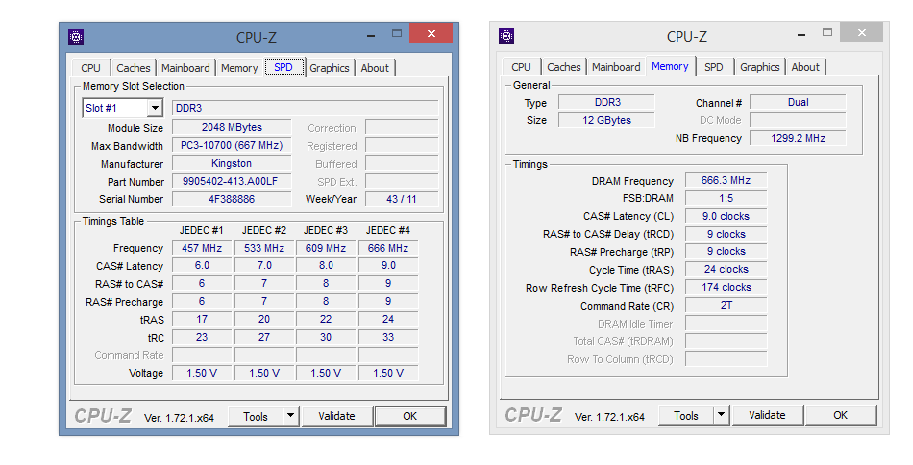This screenshot has width=913, height=465.
Task: Click Validate button in the left window
Action: (337, 416)
